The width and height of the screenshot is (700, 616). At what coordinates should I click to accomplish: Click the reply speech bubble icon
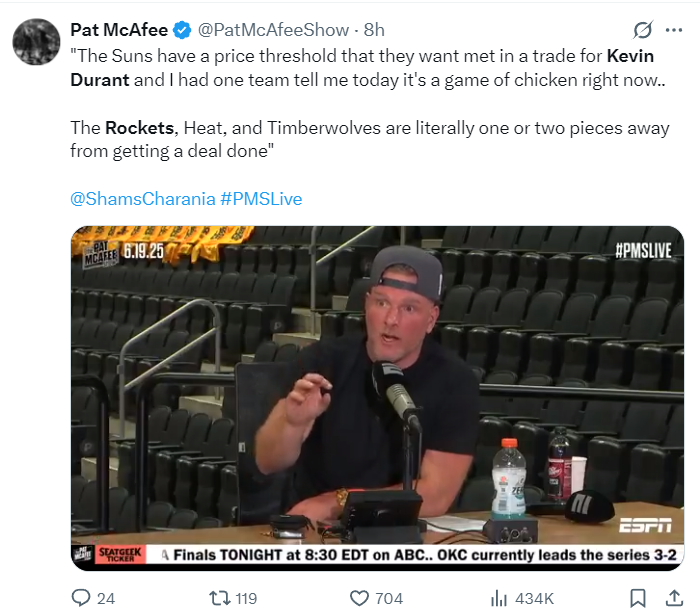pos(81,598)
